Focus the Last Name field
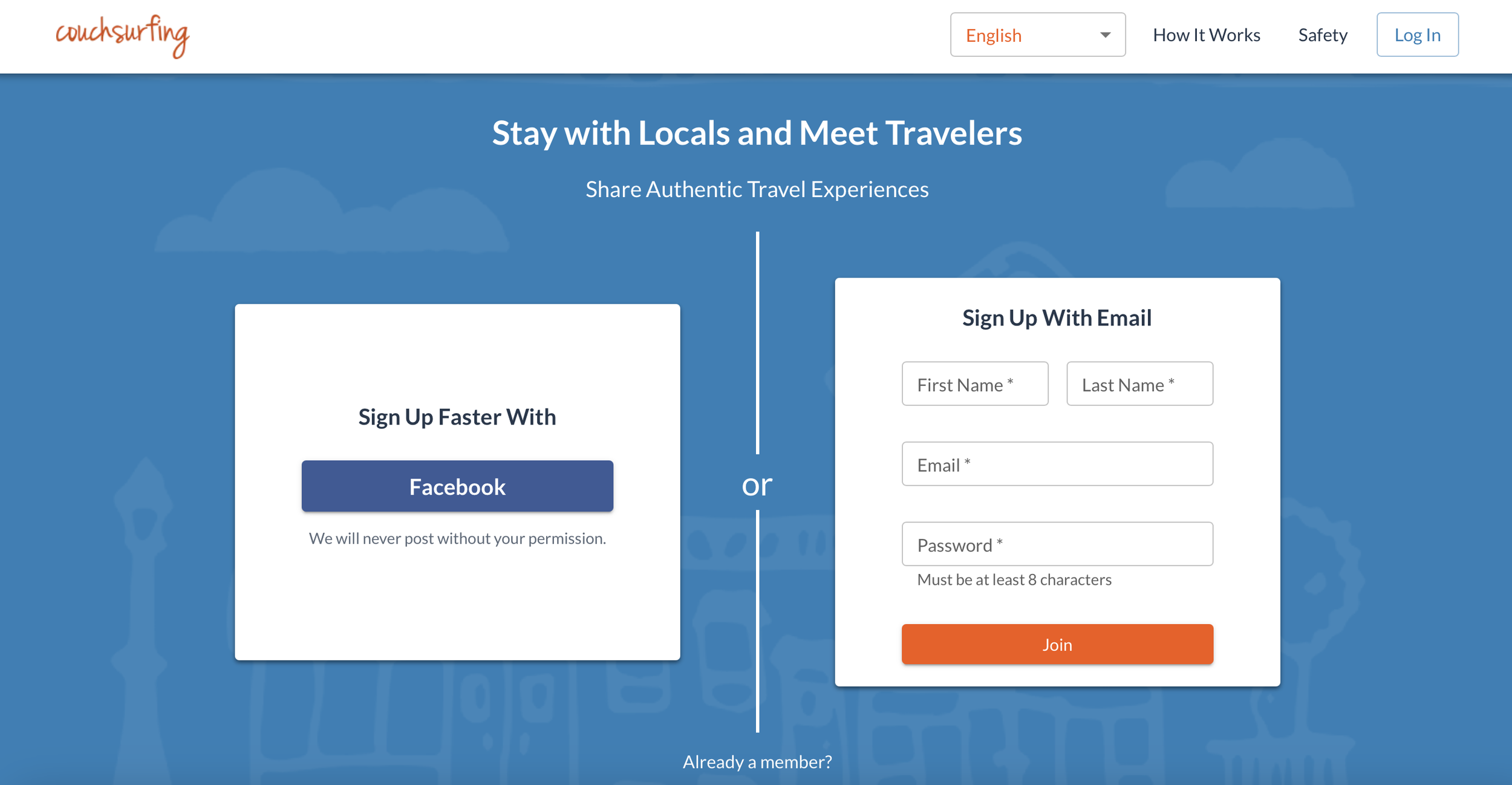This screenshot has width=1512, height=785. (x=1139, y=384)
